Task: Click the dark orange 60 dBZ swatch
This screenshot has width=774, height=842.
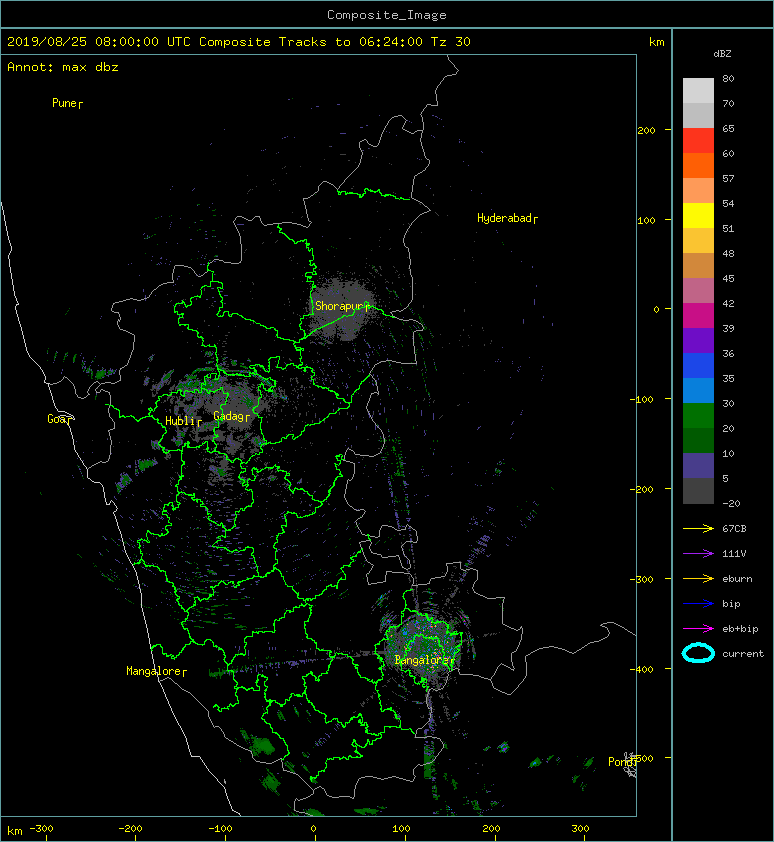Action: 698,165
